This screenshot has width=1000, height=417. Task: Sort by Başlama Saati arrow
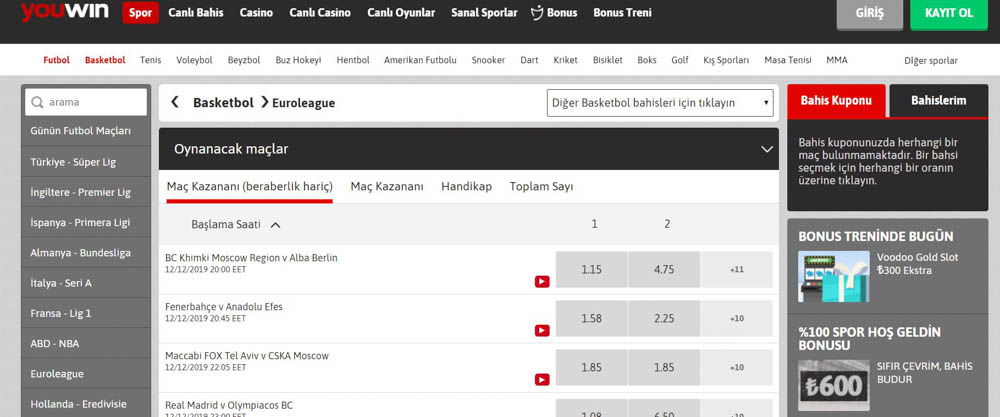coord(275,224)
